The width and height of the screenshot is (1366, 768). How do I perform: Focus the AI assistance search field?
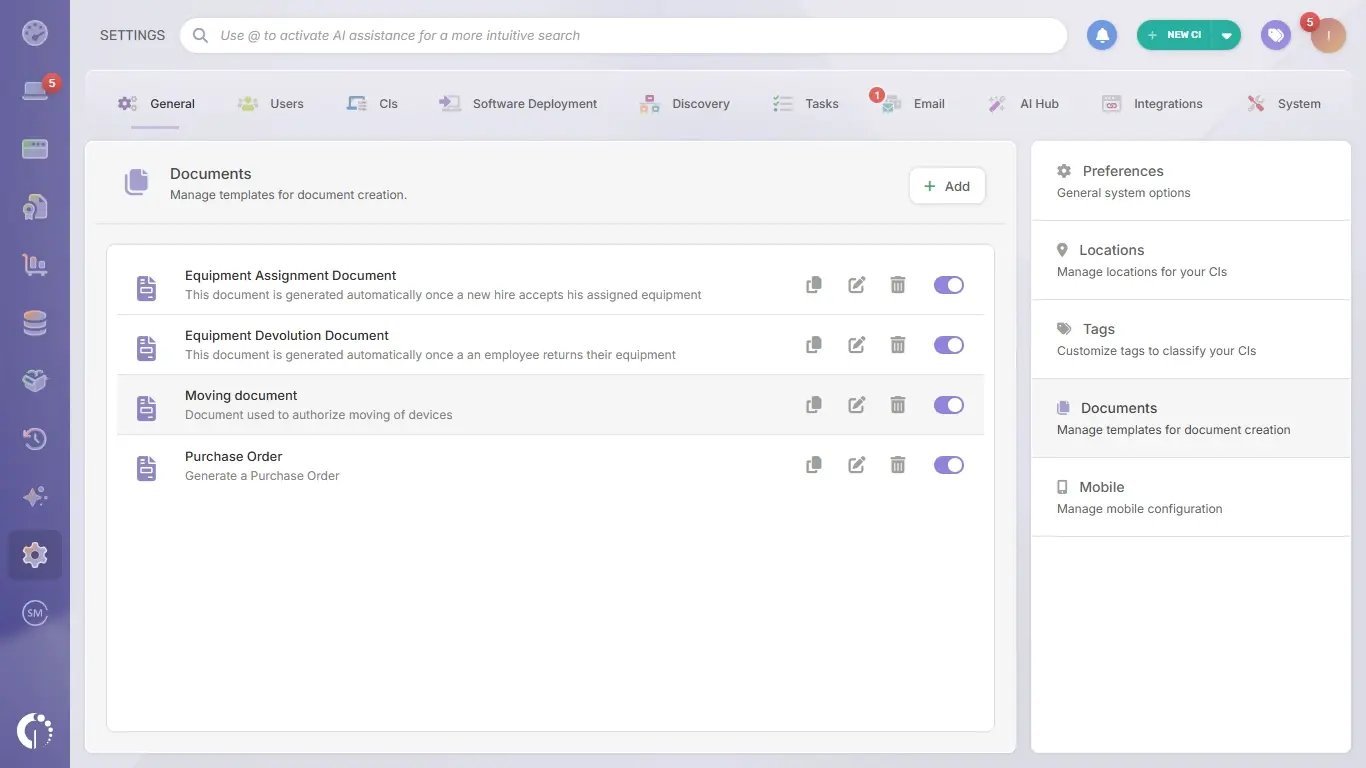pyautogui.click(x=624, y=35)
